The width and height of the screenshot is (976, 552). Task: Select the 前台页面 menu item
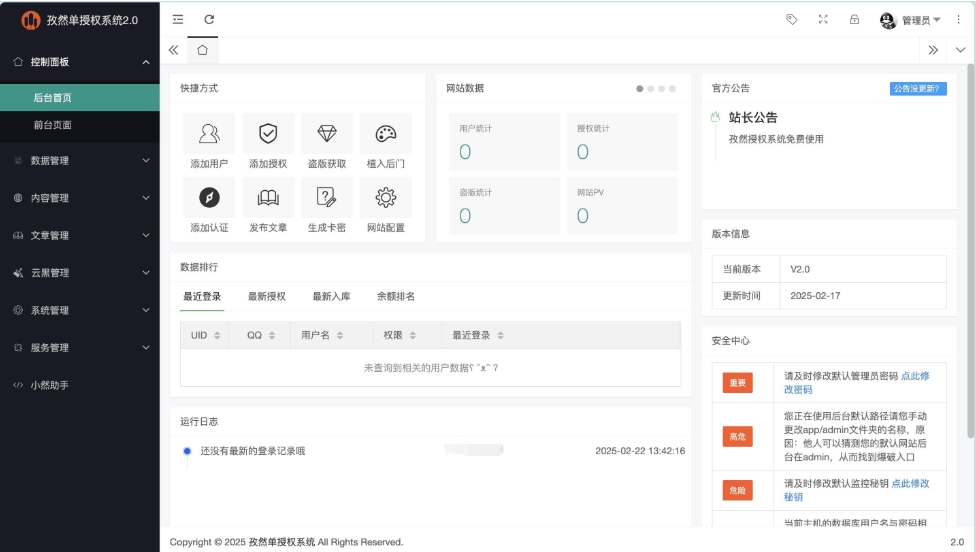pyautogui.click(x=80, y=125)
